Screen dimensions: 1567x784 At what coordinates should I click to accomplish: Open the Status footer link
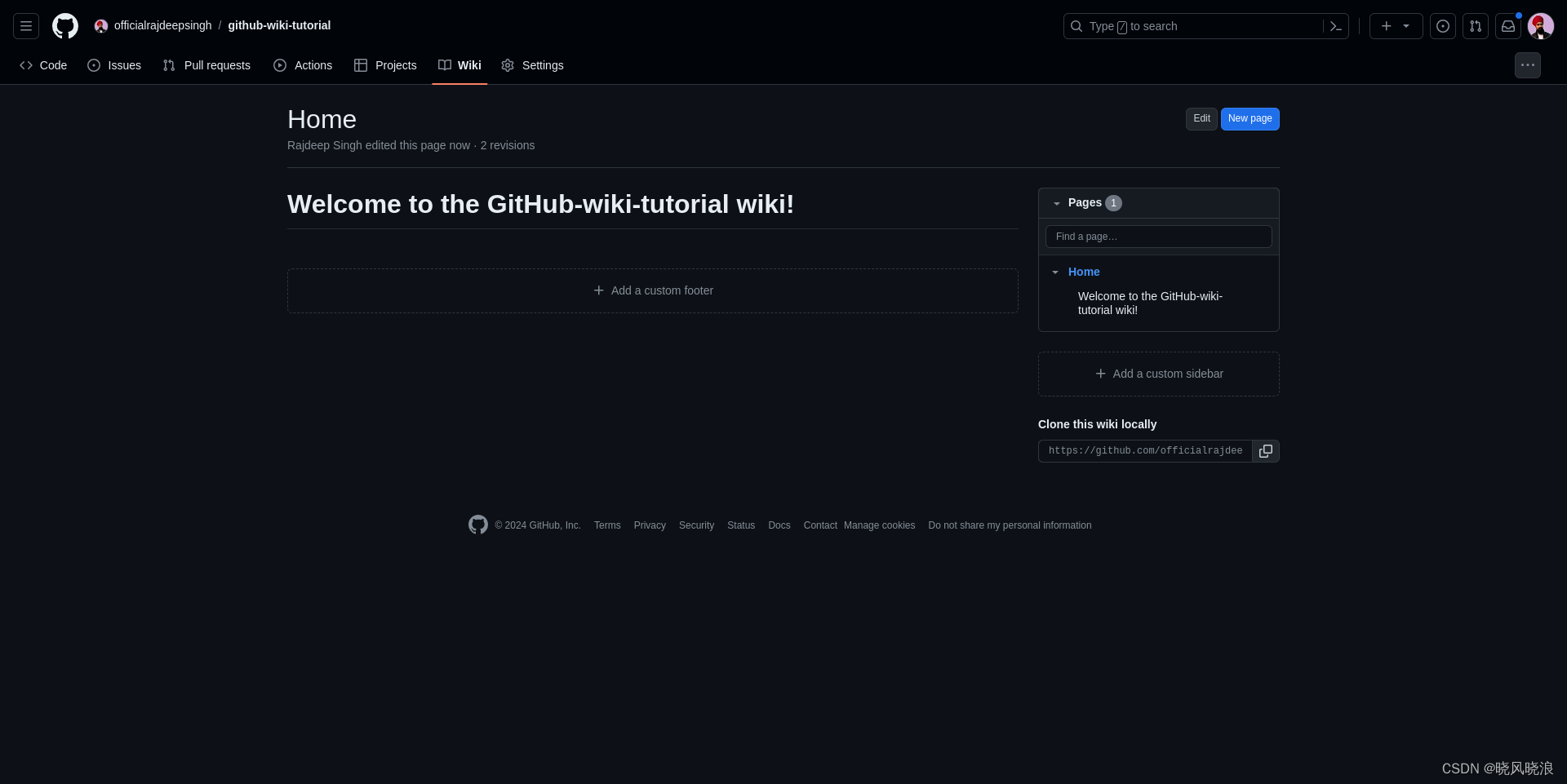click(741, 525)
